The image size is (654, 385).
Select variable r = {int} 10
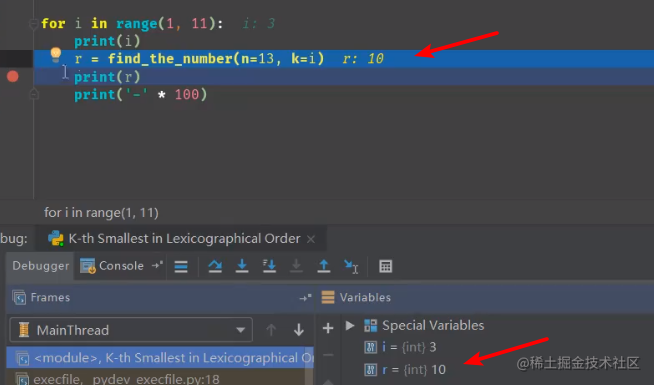coord(405,370)
